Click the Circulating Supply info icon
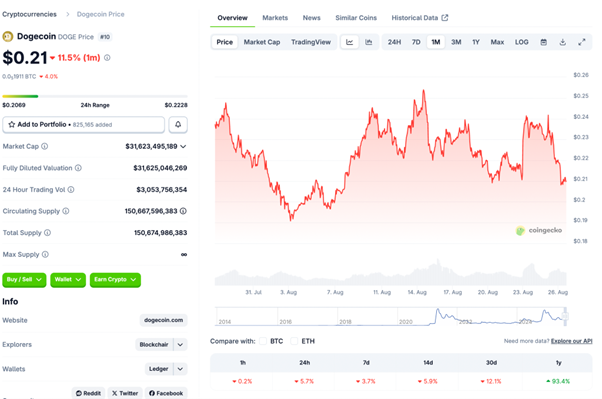602x399 pixels. point(66,211)
